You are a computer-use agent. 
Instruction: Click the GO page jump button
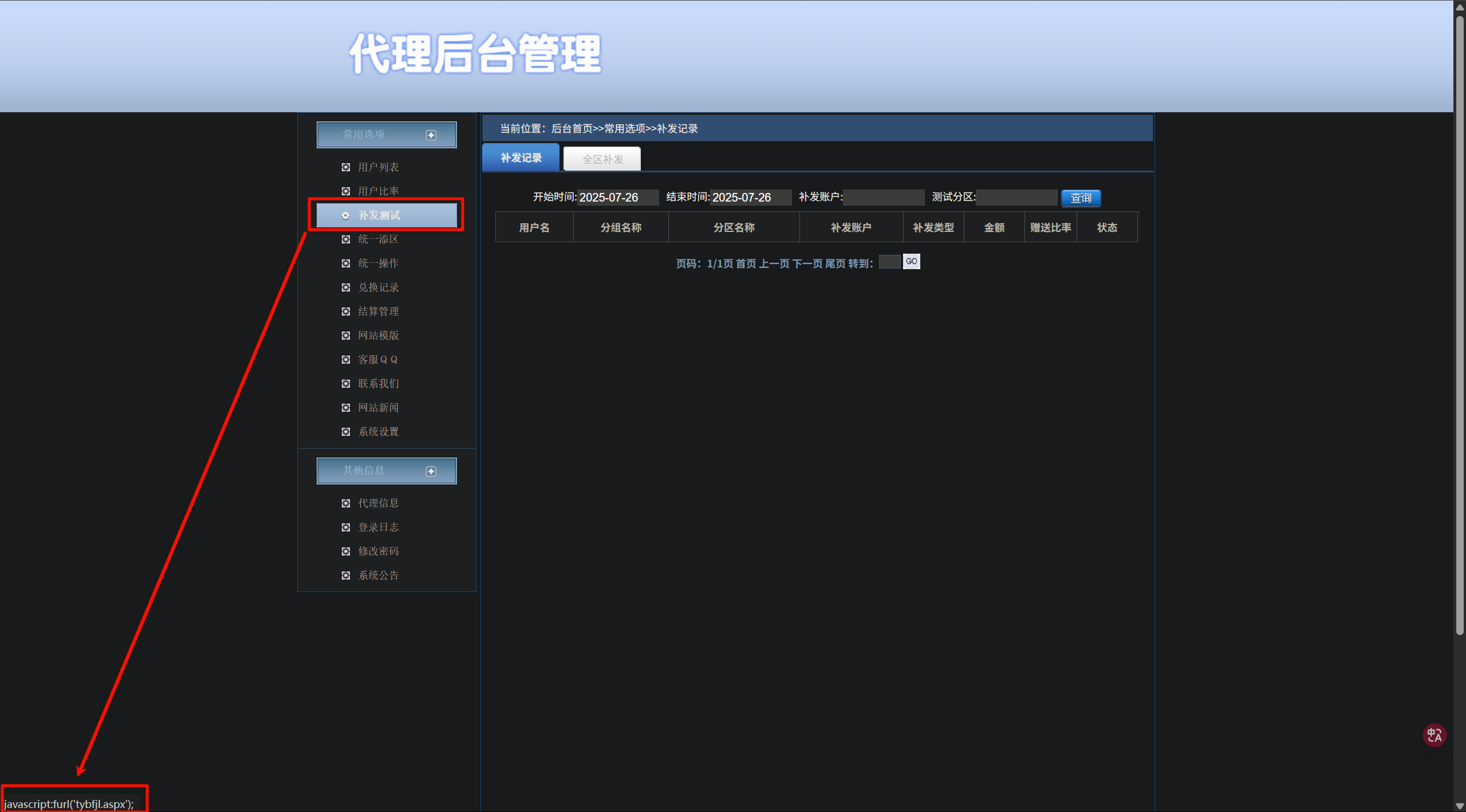click(x=911, y=262)
